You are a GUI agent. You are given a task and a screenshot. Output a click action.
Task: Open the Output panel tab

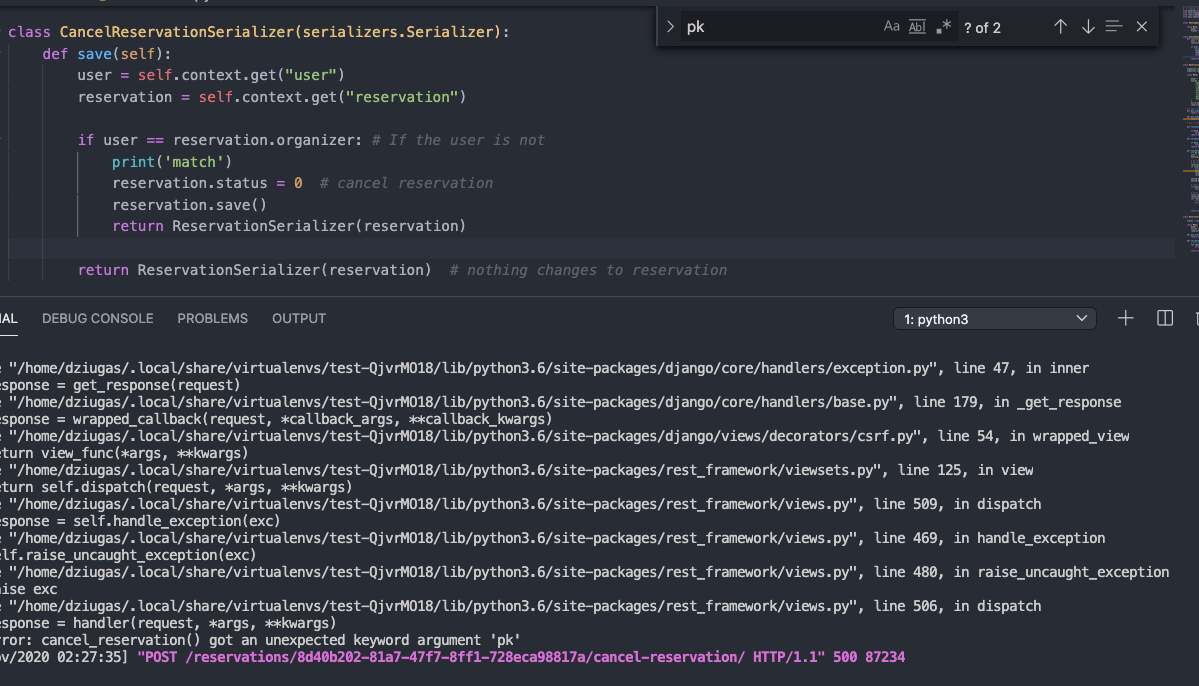pyautogui.click(x=299, y=318)
